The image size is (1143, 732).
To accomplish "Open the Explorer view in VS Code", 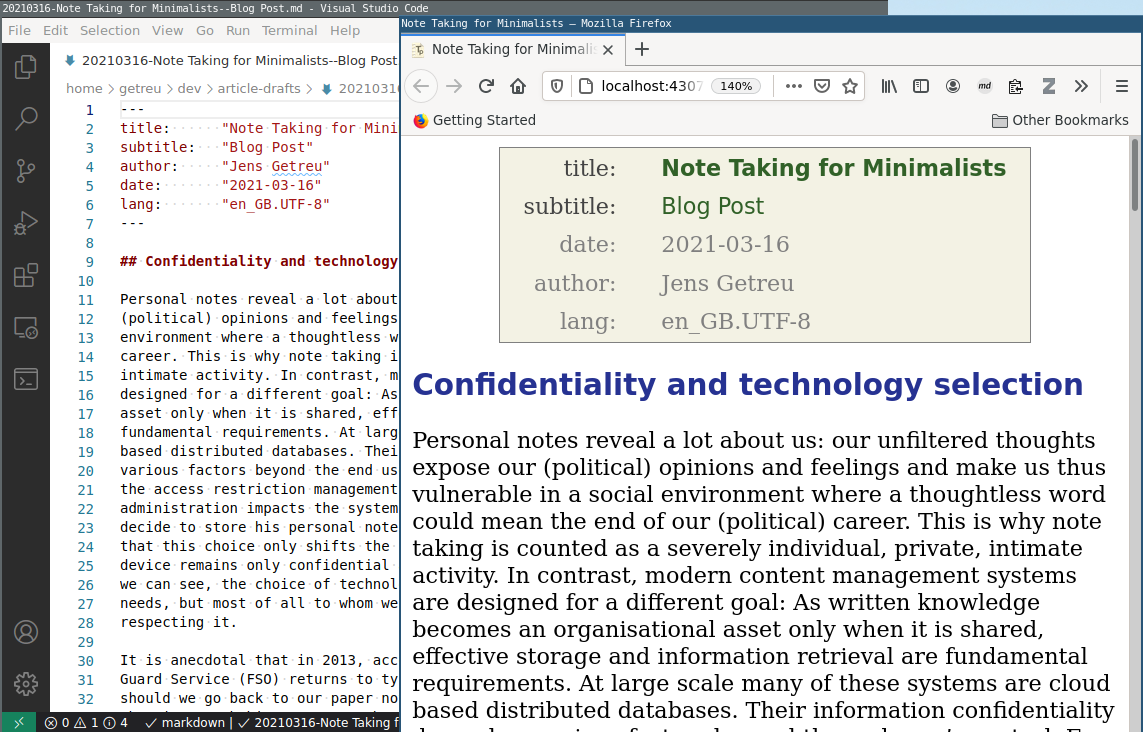I will tap(26, 67).
